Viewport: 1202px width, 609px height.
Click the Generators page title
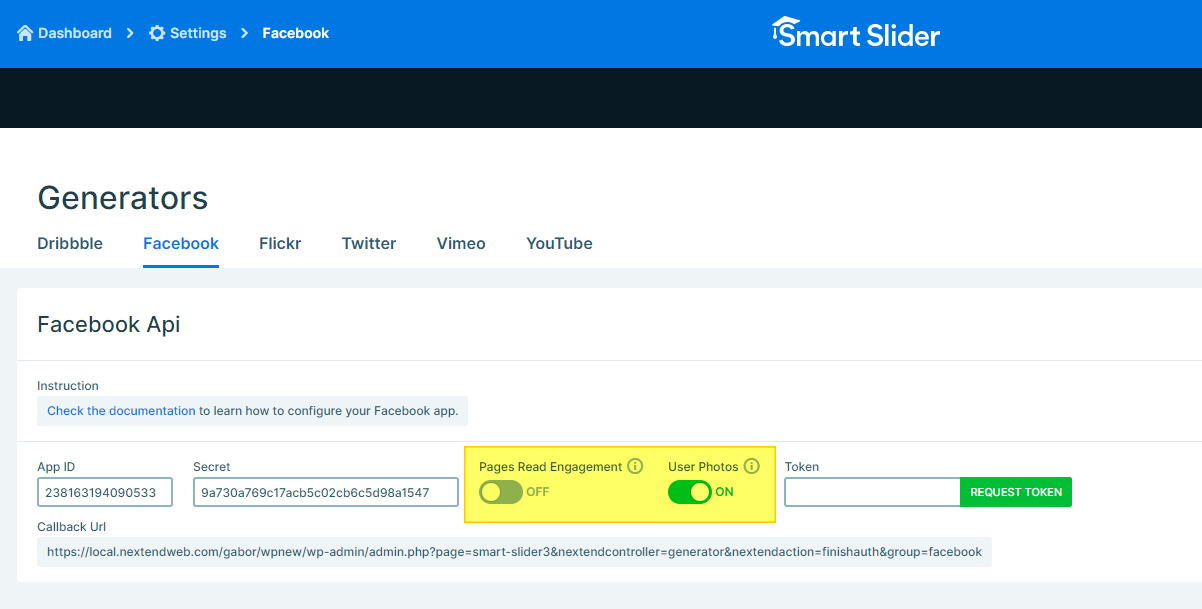tap(123, 198)
